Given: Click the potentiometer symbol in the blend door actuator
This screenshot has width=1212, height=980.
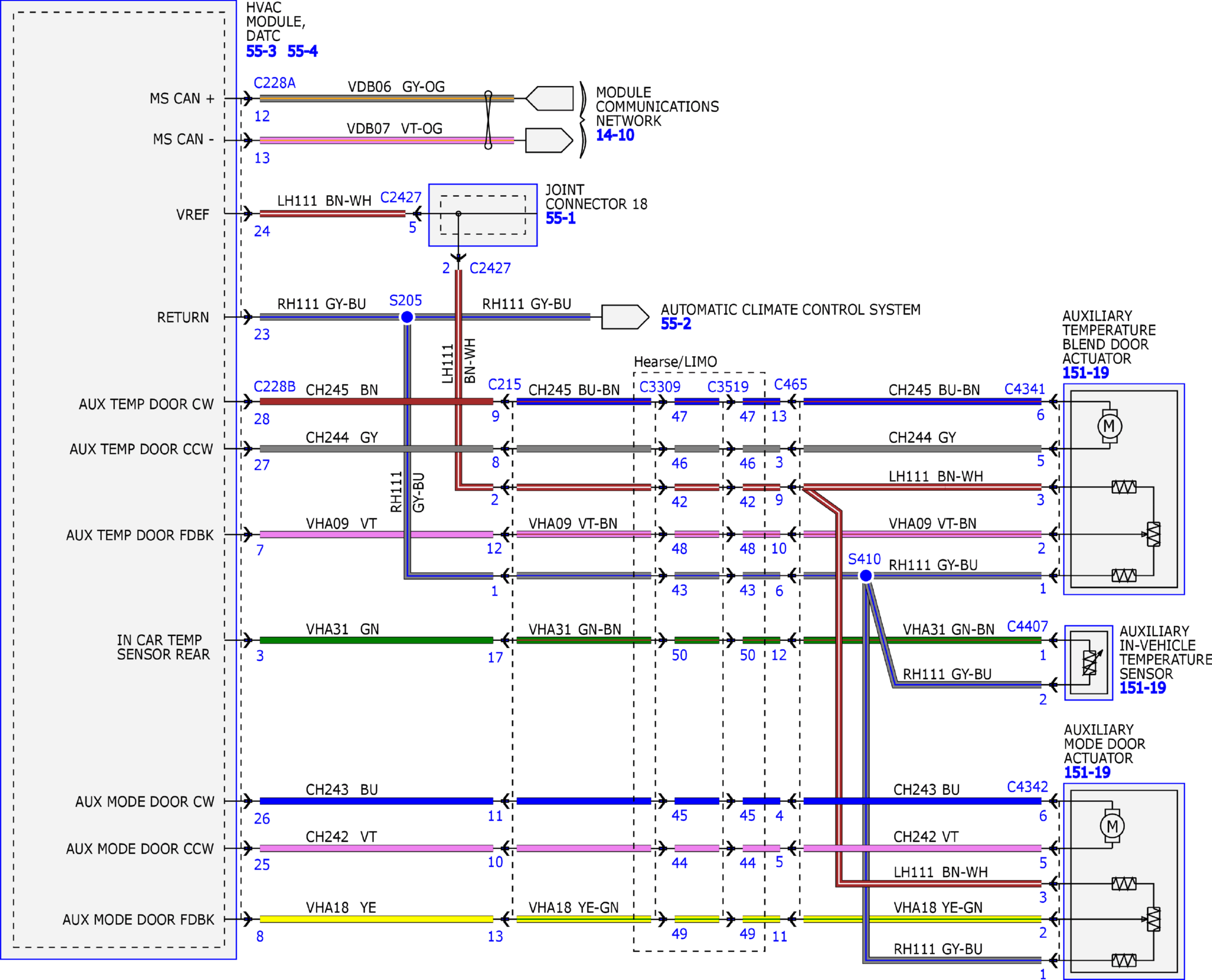Looking at the screenshot, I should 1153,534.
